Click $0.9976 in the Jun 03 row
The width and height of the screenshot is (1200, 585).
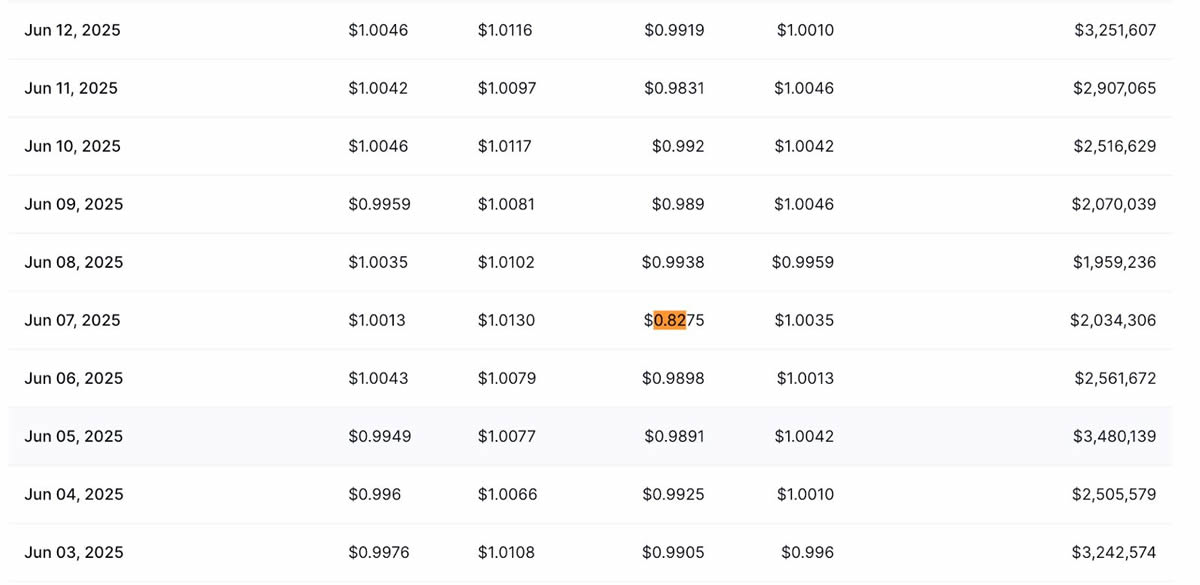[379, 552]
